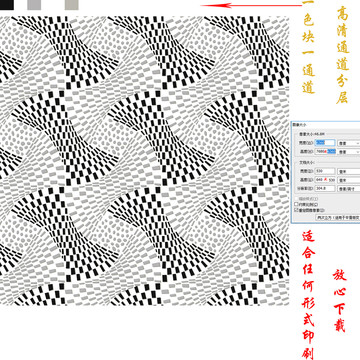Viewport: 360px width, 360px height.
Task: Open the bicubic resample method dropdown
Action: pos(338,217)
